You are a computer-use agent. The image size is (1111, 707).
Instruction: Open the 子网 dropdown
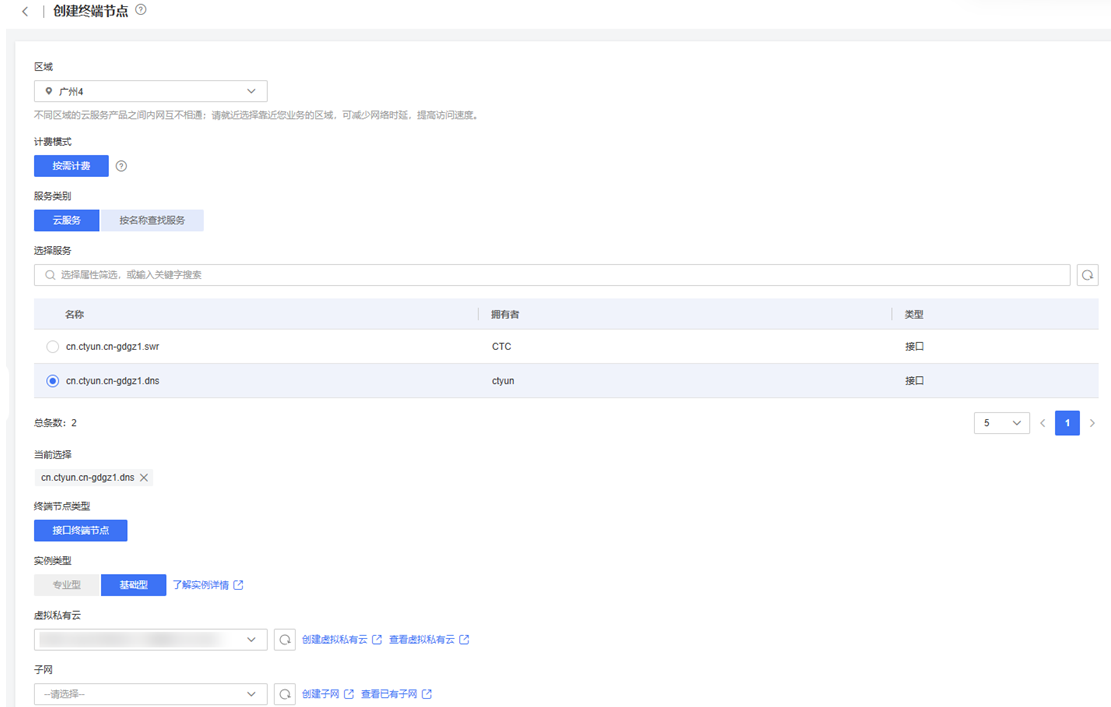[150, 694]
